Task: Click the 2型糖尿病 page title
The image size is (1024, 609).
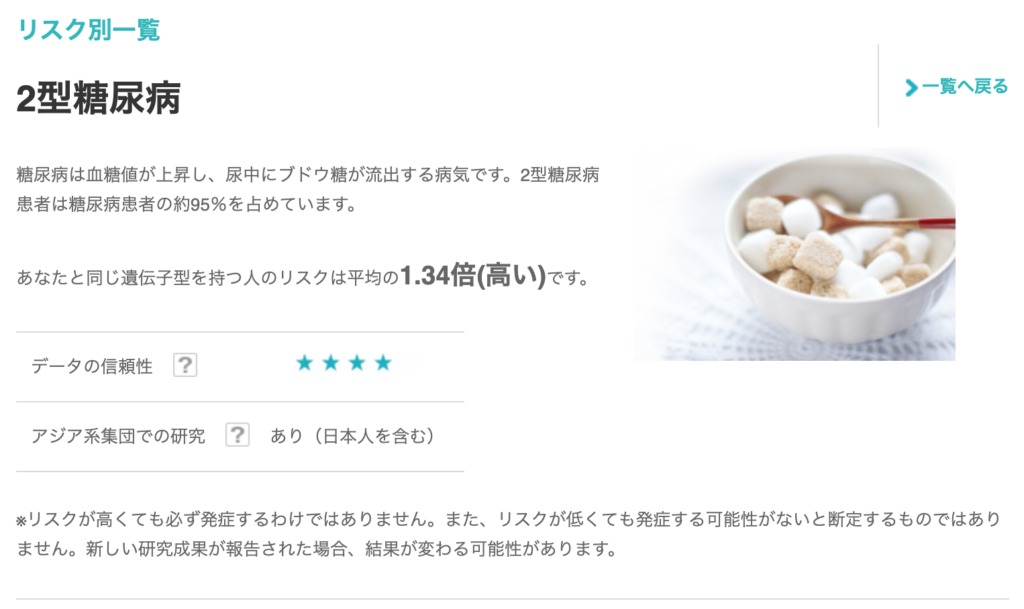Action: coord(99,99)
